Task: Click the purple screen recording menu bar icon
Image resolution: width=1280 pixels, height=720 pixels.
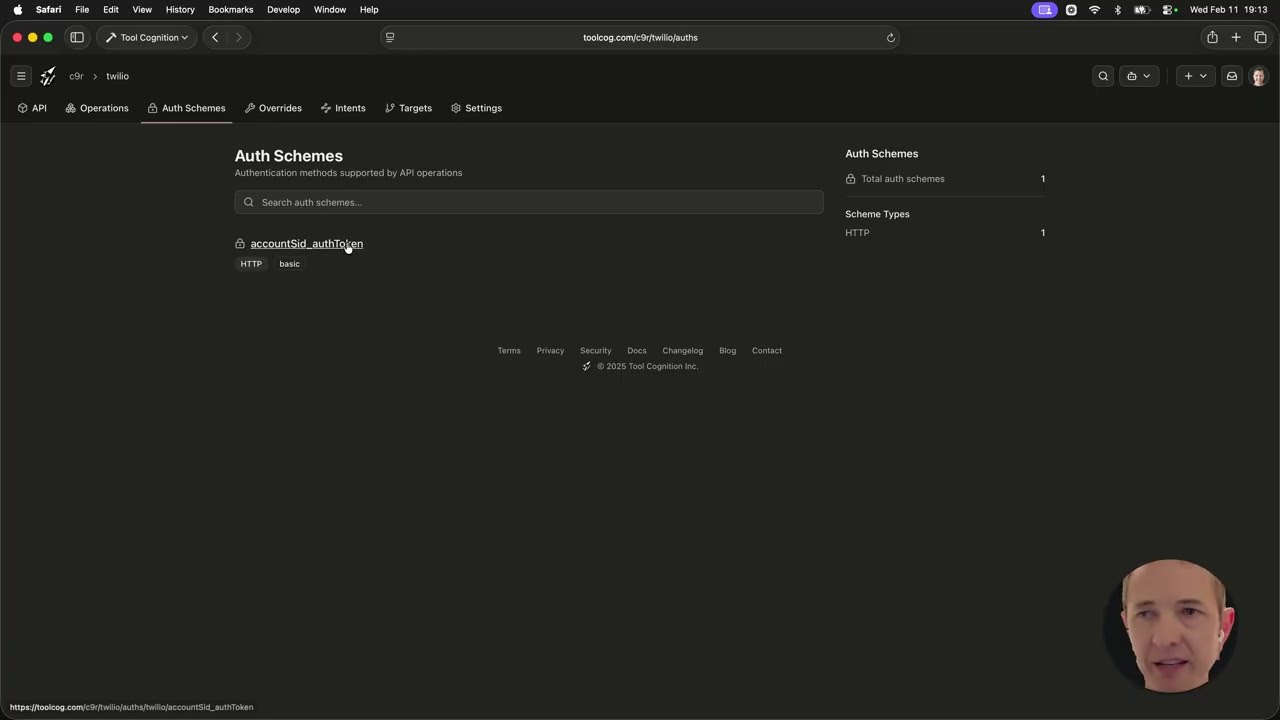Action: click(x=1044, y=10)
